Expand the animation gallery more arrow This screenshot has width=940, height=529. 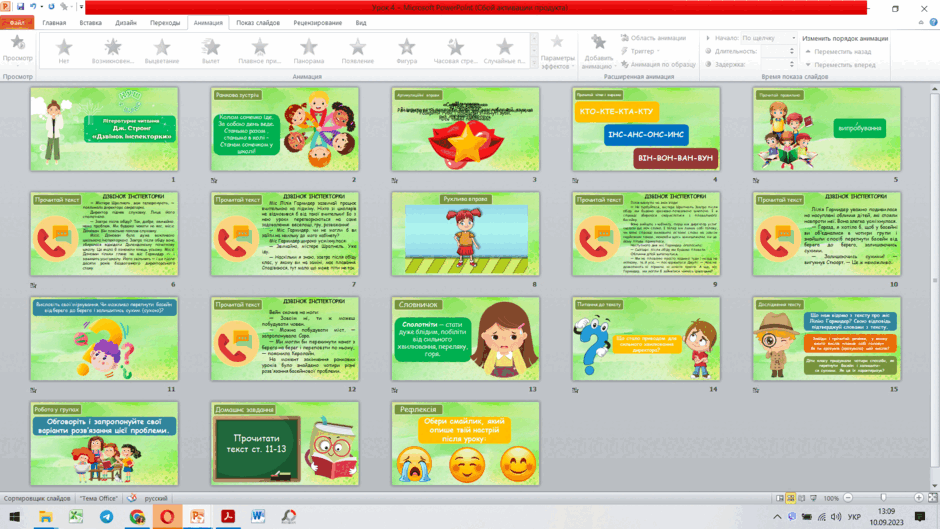pyautogui.click(x=534, y=64)
